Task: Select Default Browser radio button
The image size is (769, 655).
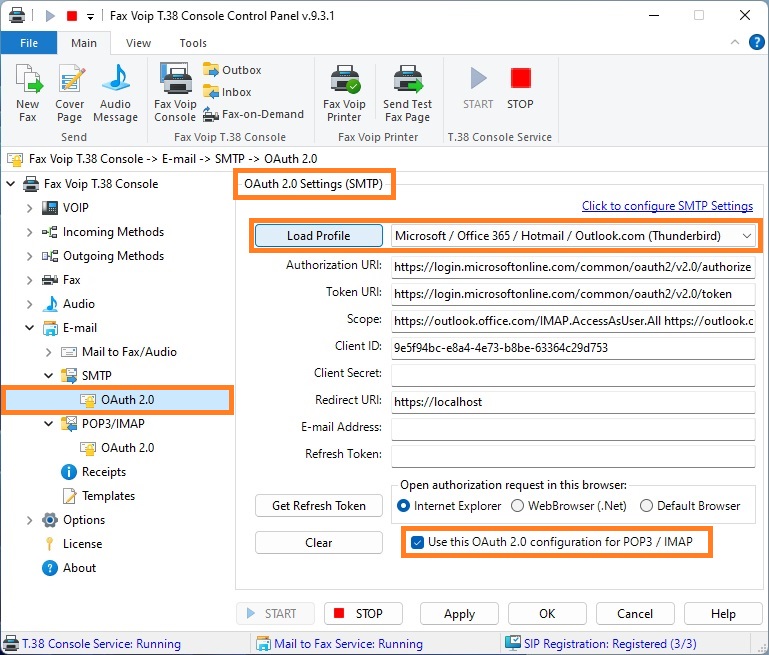Action: [646, 505]
